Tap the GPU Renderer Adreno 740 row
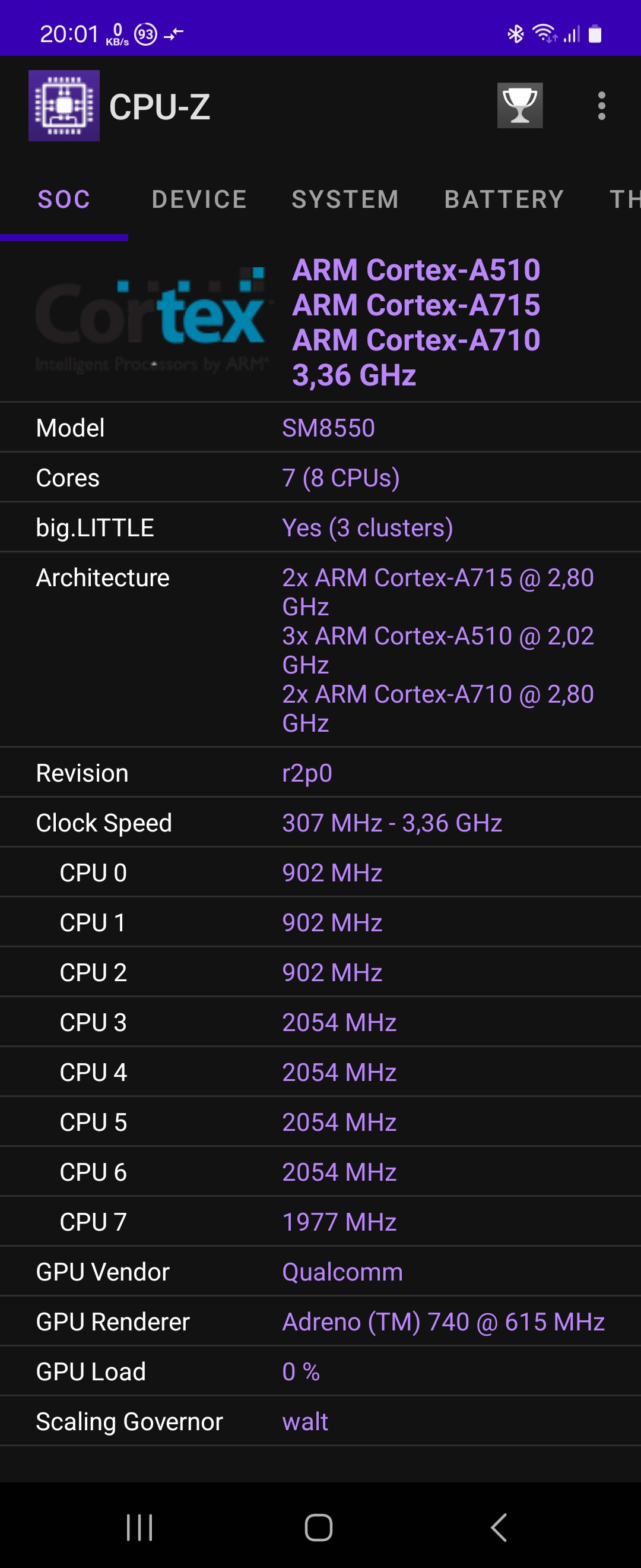The width and height of the screenshot is (641, 1568). tap(320, 1322)
